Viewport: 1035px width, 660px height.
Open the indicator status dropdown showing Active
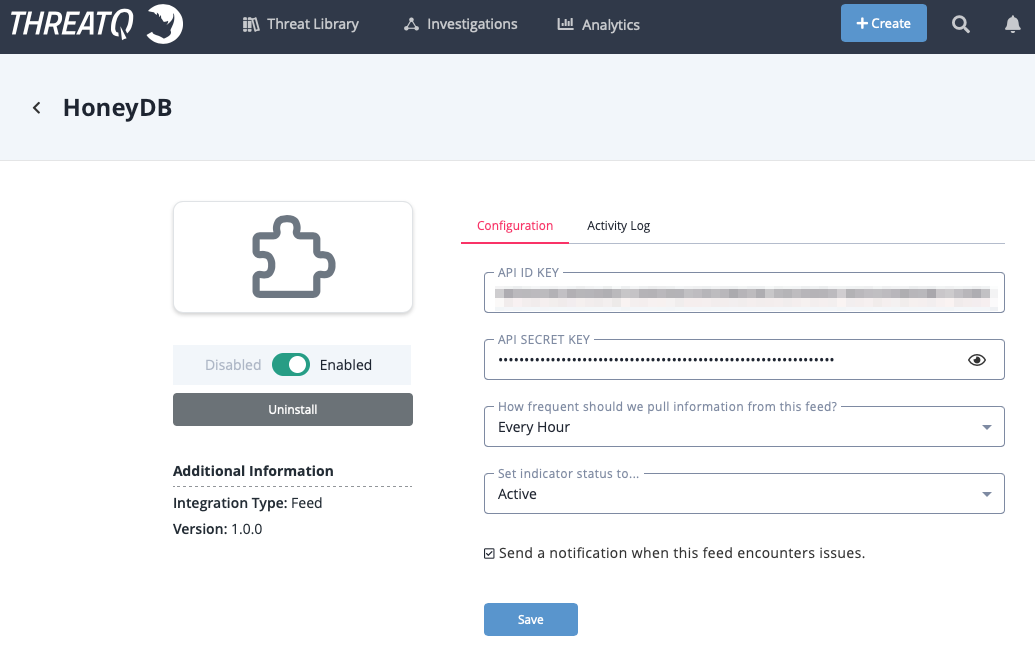744,494
